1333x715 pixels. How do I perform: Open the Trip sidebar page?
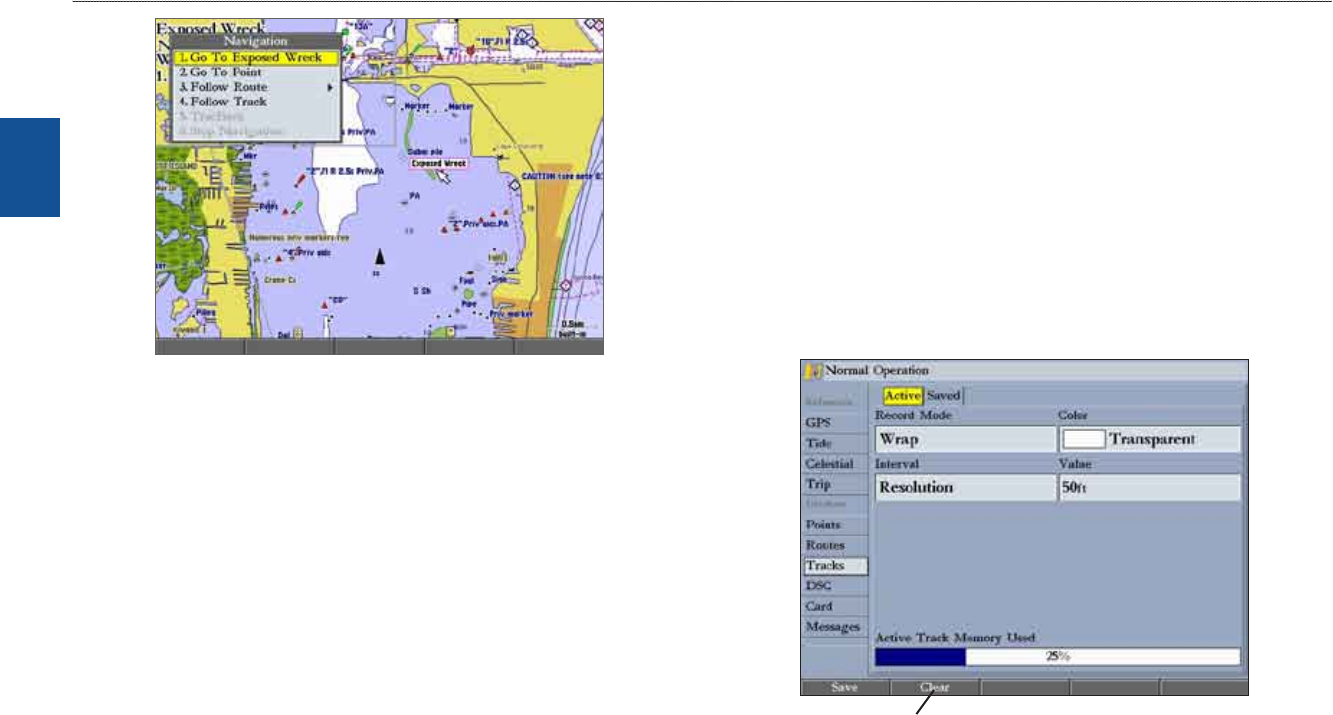coord(835,484)
